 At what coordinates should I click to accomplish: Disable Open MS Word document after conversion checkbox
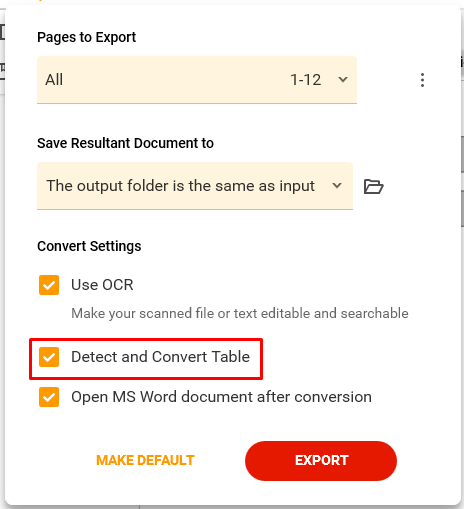click(49, 397)
